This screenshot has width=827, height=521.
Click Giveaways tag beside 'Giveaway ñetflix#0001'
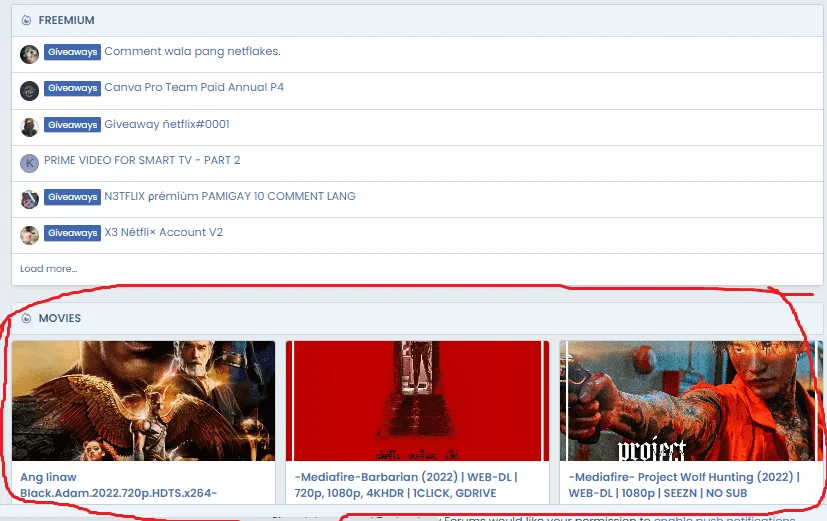pyautogui.click(x=72, y=125)
